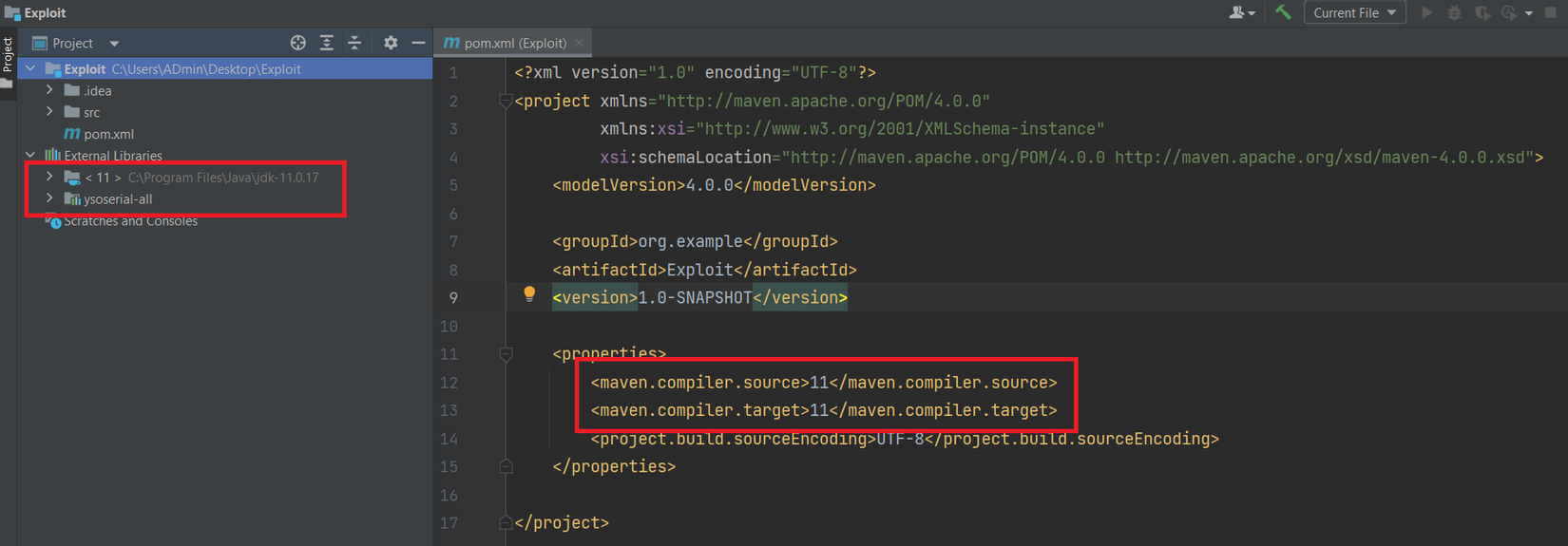Screen dimensions: 1568x546
Task: Select the ysoserial-all library row
Action: pos(224,199)
